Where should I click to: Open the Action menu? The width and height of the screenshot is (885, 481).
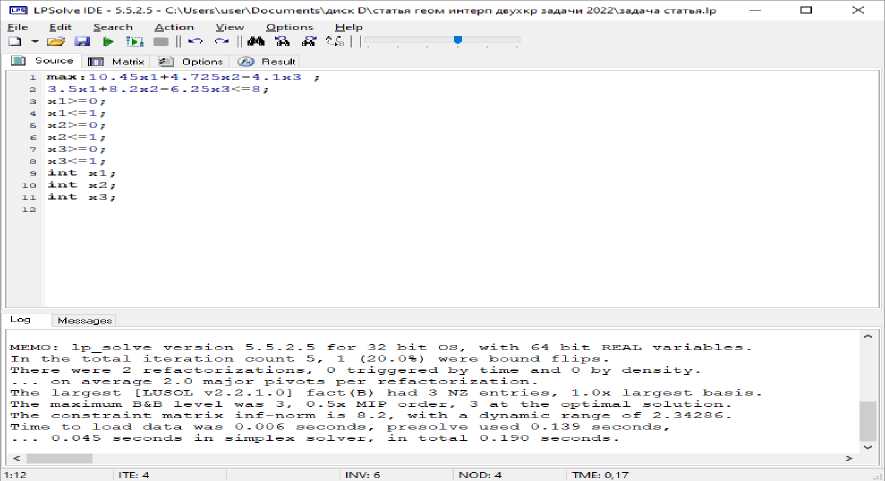point(174,27)
